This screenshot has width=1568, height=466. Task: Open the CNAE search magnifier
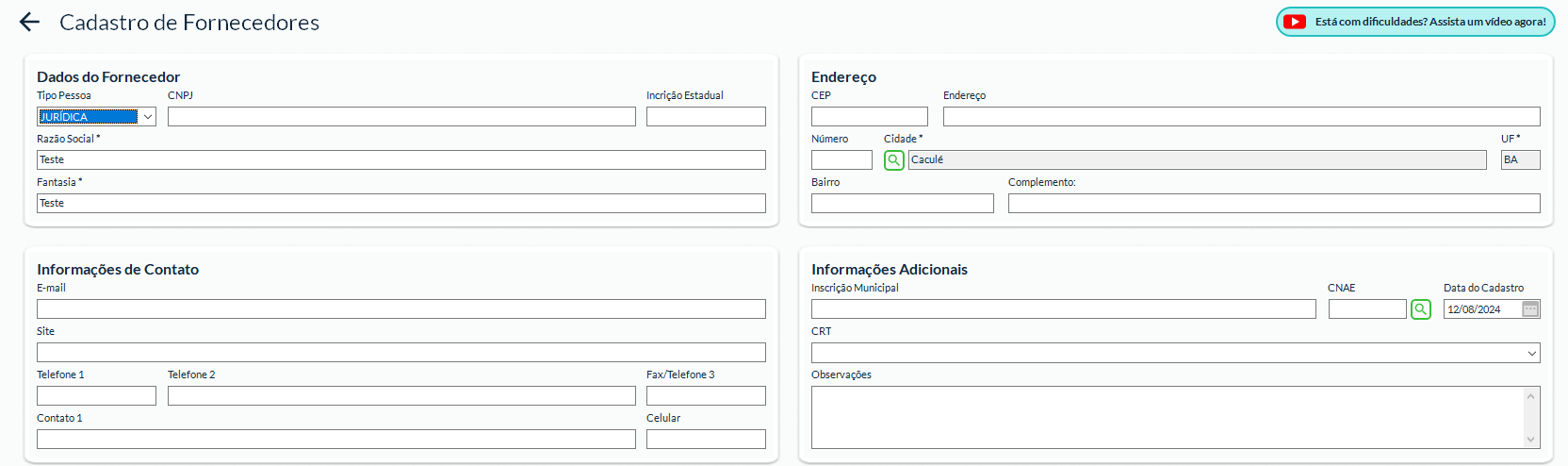point(1420,309)
